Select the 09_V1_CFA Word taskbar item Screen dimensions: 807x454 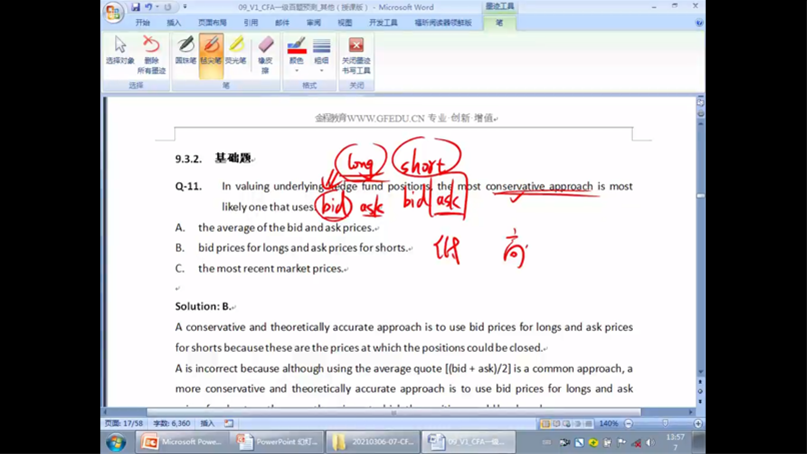coord(468,442)
